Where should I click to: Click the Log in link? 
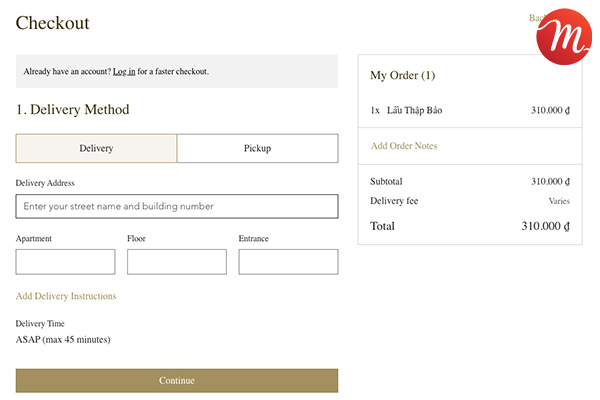(x=124, y=72)
